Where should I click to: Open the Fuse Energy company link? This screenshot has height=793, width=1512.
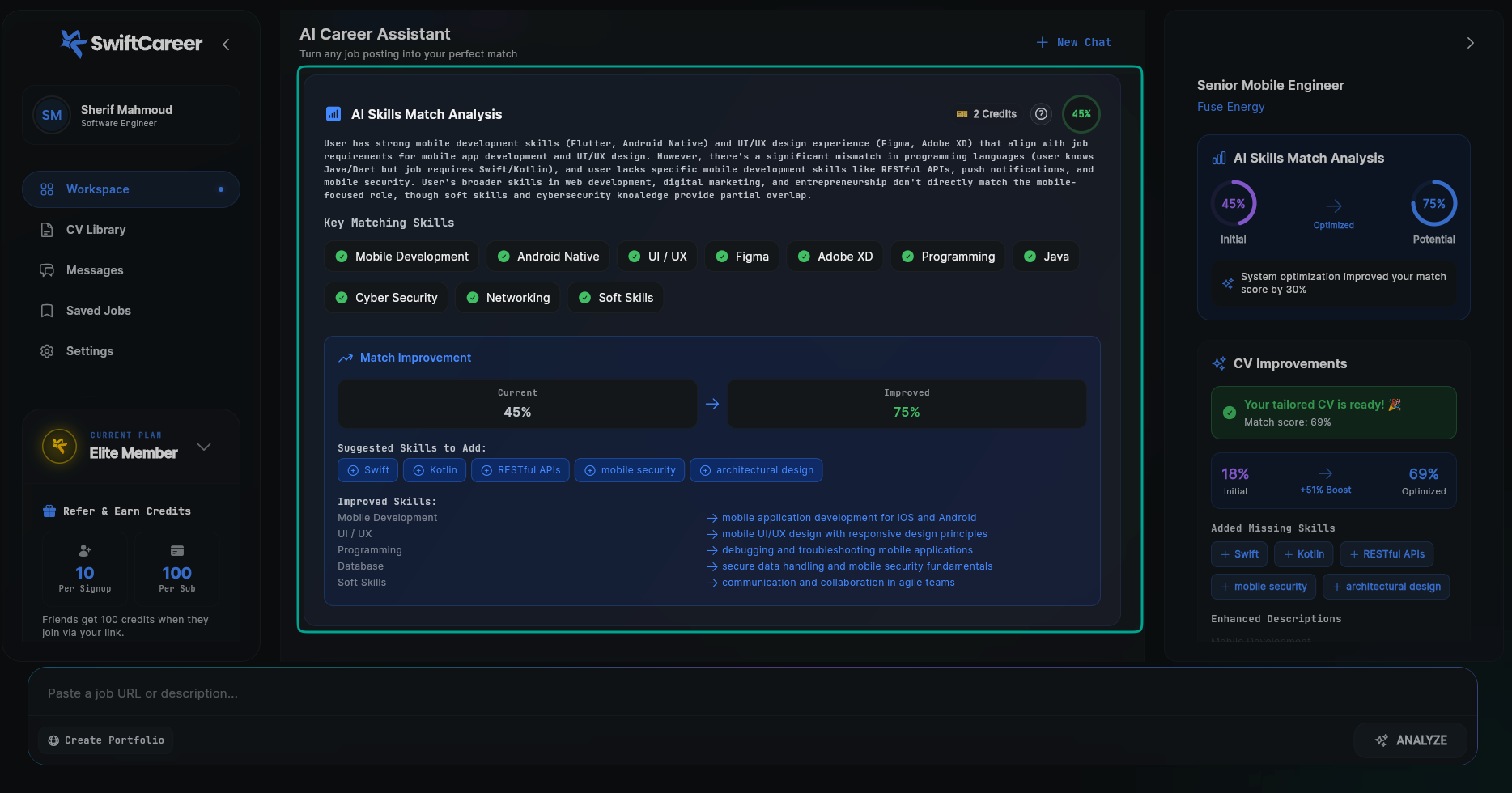pyautogui.click(x=1230, y=106)
